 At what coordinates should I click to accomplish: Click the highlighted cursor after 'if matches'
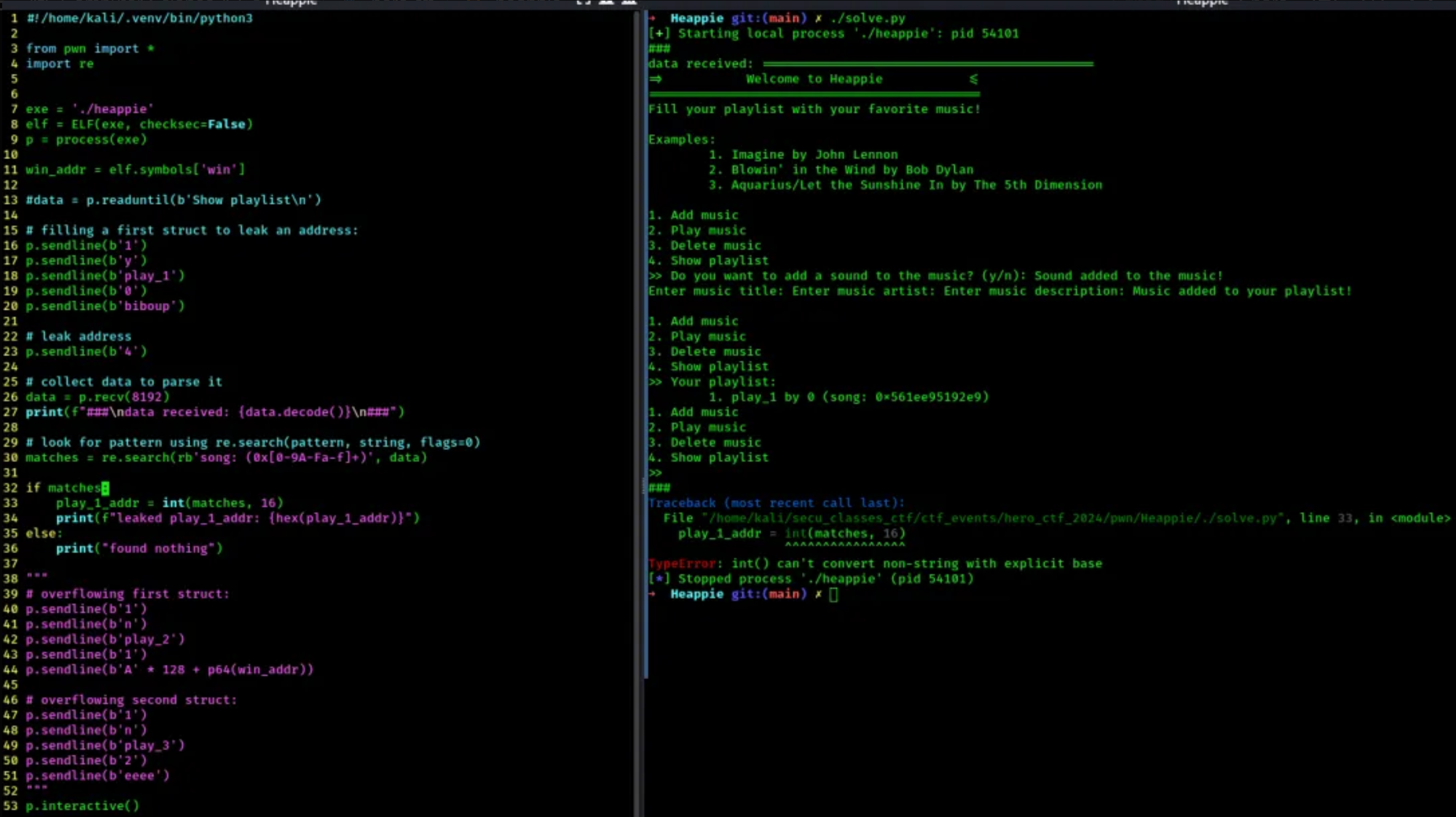105,488
